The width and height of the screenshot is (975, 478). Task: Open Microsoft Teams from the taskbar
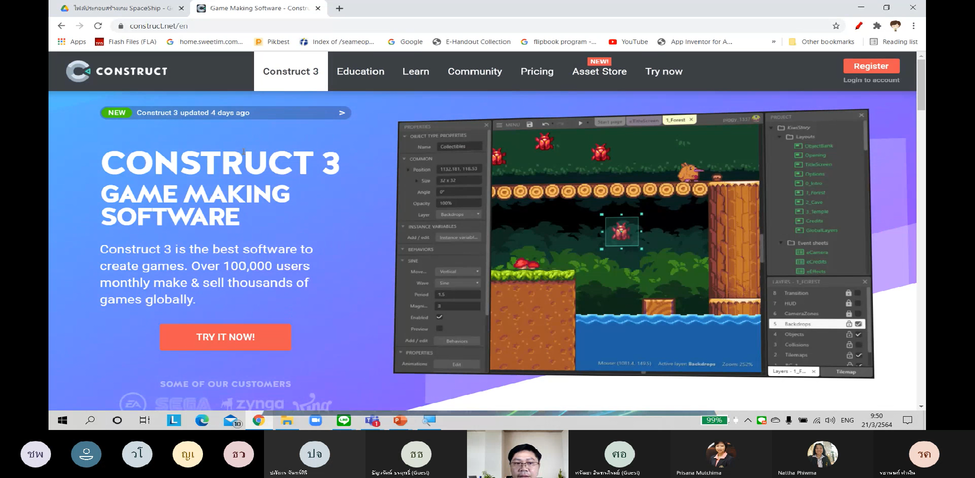coord(372,421)
